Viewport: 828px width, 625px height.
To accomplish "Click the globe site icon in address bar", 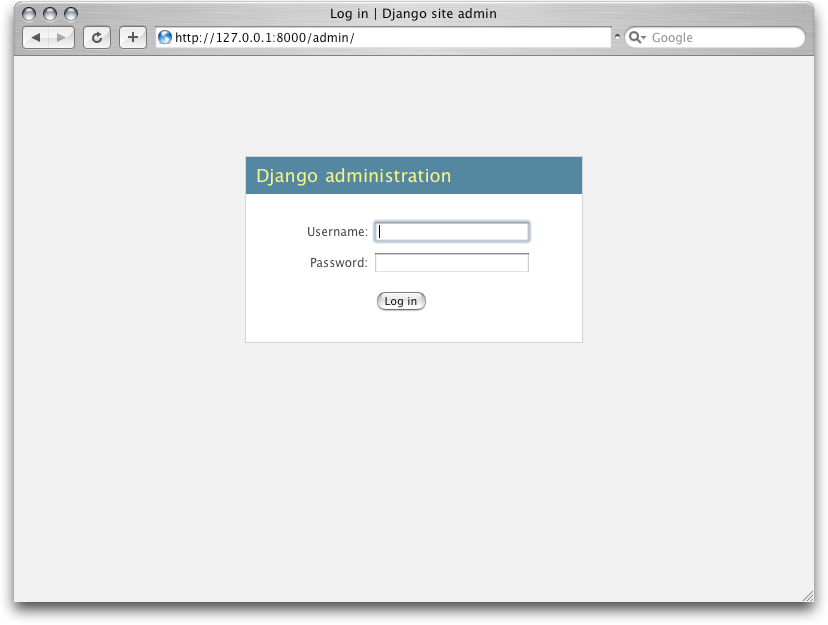I will (165, 37).
